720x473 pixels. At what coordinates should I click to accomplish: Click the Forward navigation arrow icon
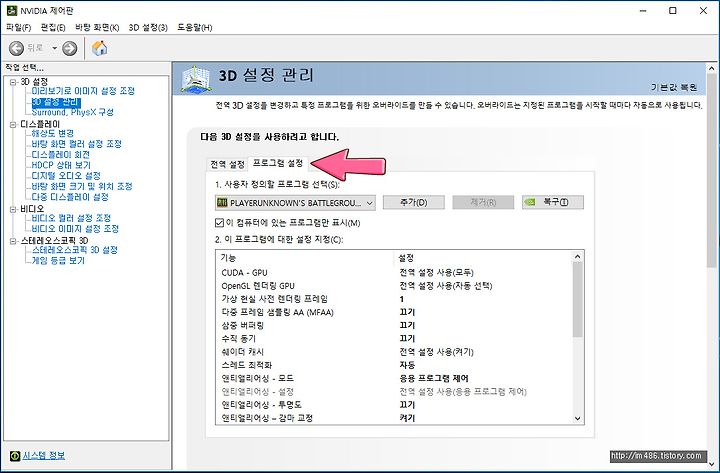click(x=70, y=48)
